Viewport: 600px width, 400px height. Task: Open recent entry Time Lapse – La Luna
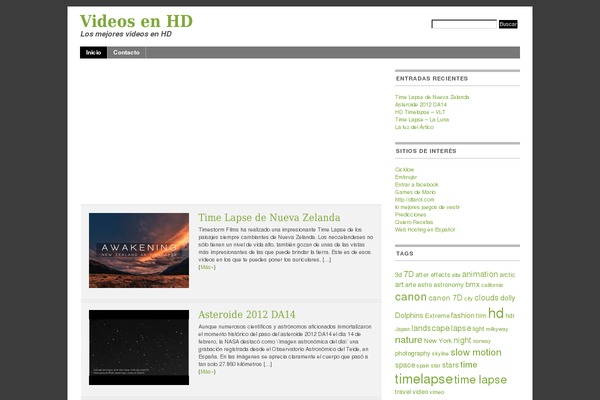coord(422,119)
